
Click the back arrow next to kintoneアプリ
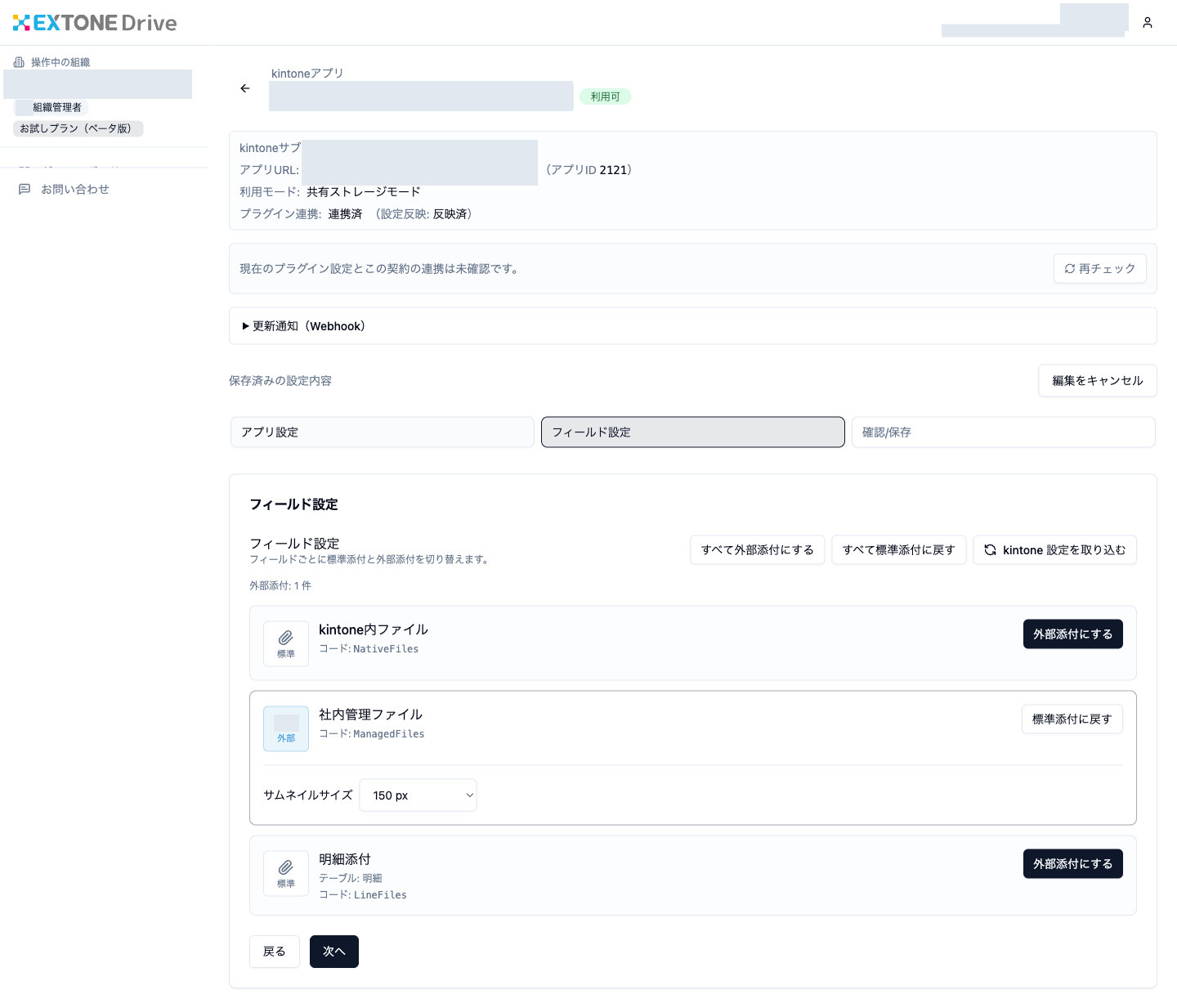pos(245,88)
